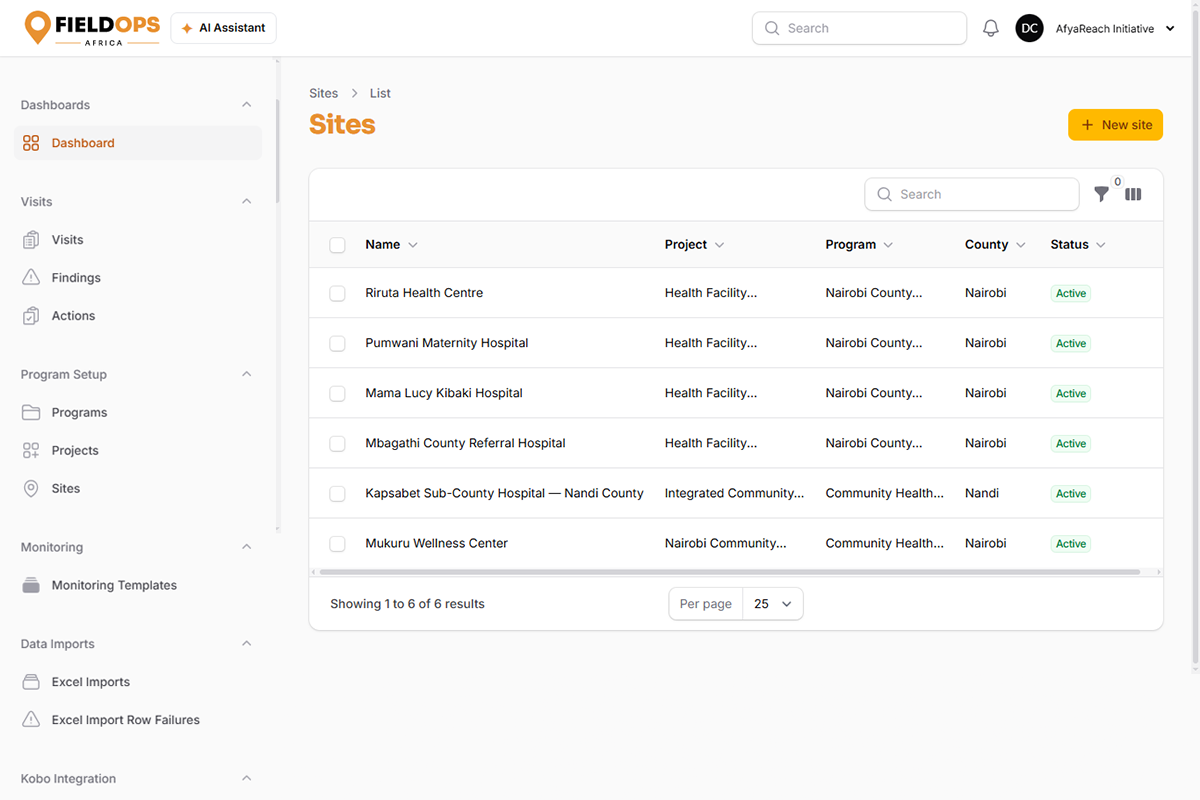Select the Pumwani Maternity Hospital checkbox

tap(337, 343)
